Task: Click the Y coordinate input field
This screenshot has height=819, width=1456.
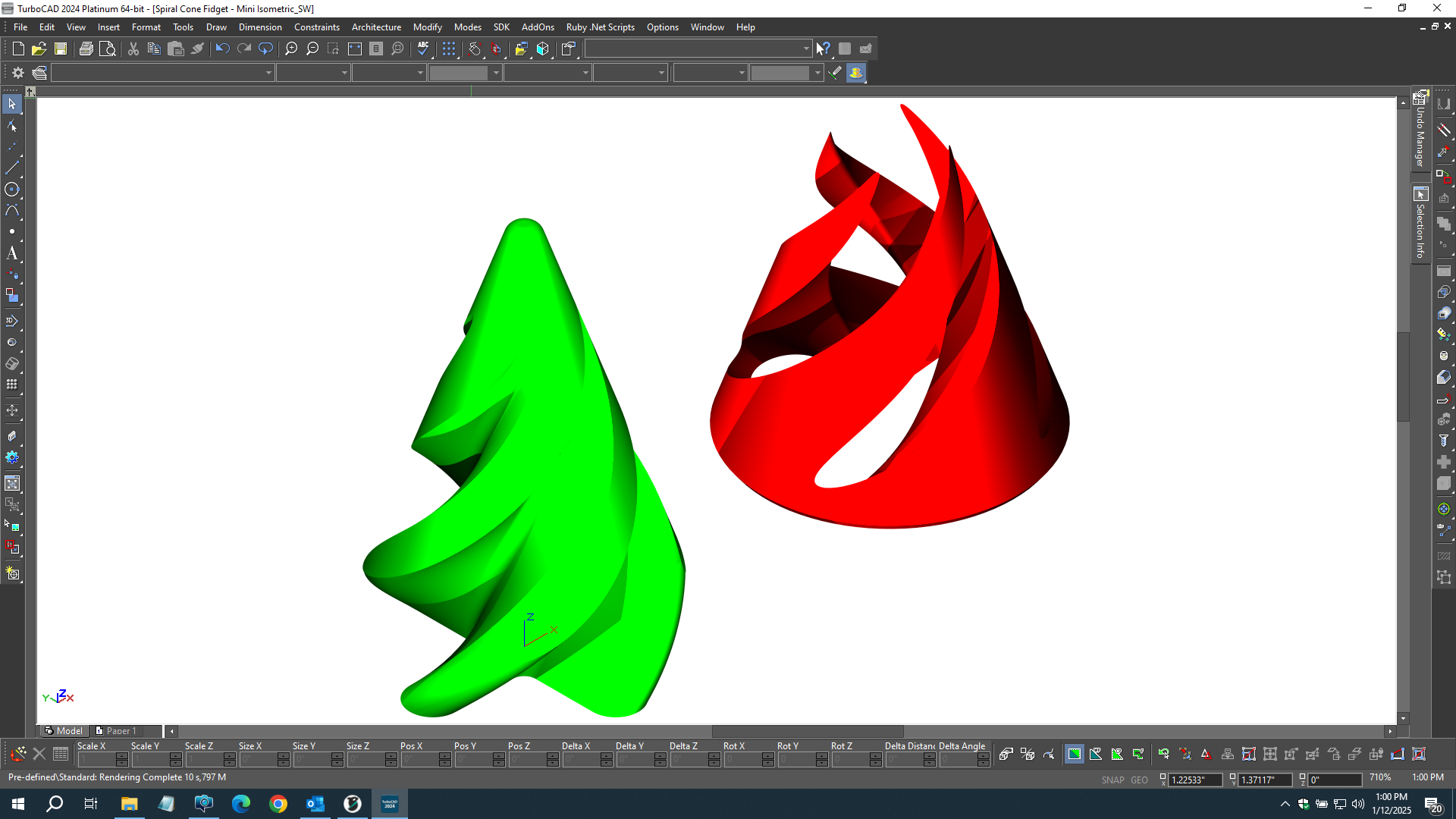Action: click(x=1263, y=780)
